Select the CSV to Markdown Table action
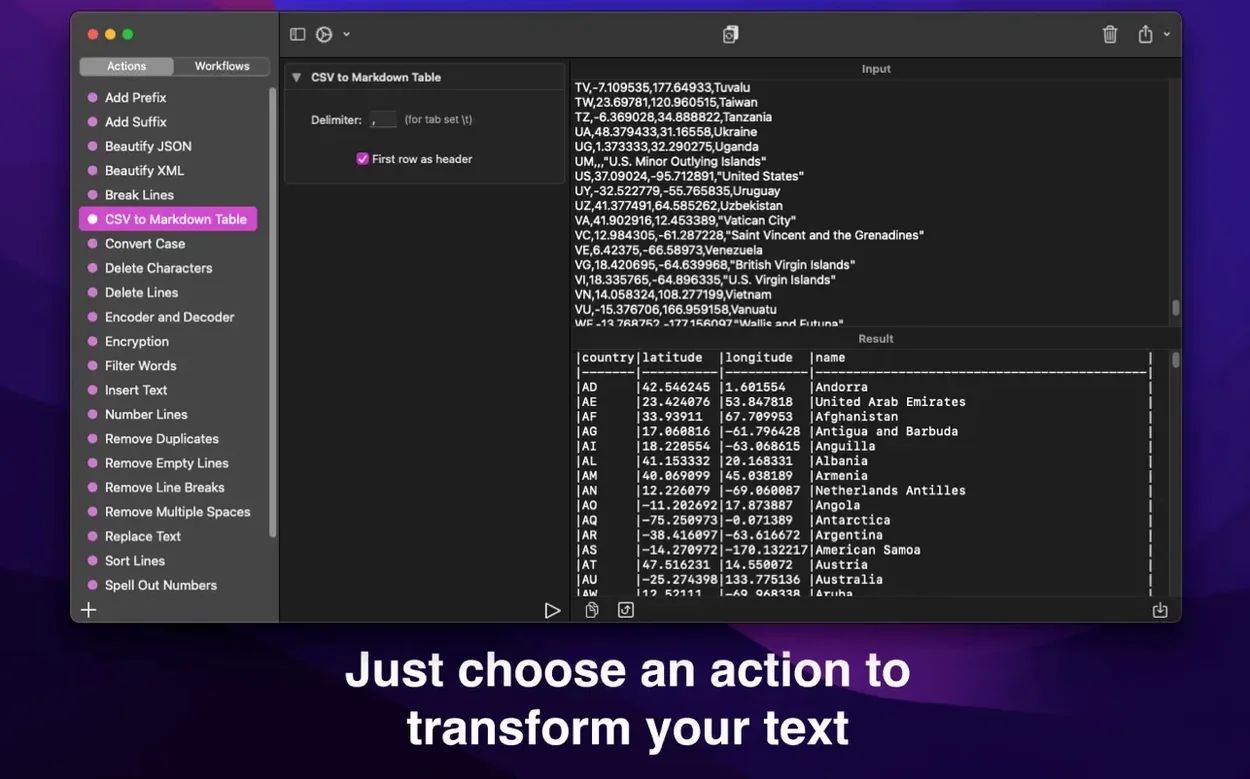Screen dimensions: 1250x779 pos(168,219)
